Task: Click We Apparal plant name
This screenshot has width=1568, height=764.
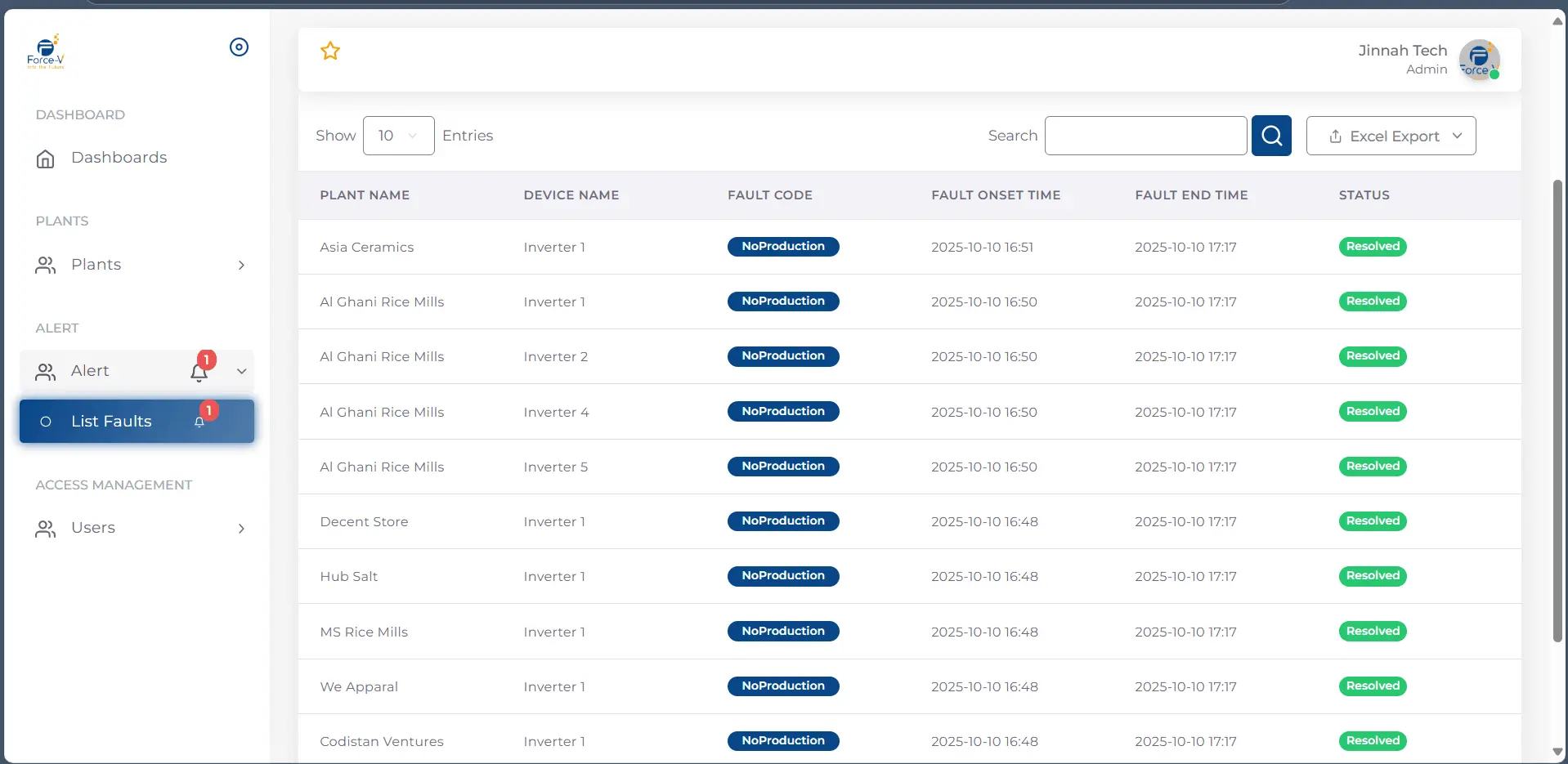Action: [359, 687]
